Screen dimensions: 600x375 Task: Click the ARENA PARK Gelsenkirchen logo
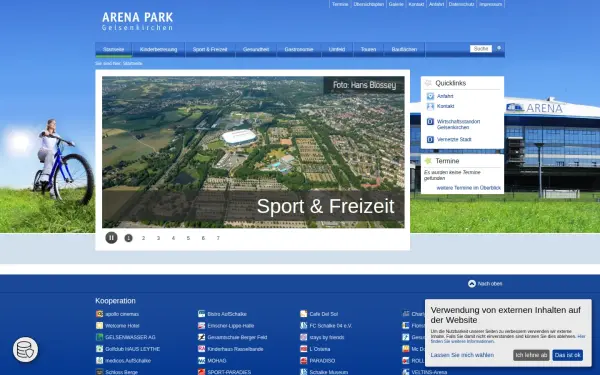[137, 21]
